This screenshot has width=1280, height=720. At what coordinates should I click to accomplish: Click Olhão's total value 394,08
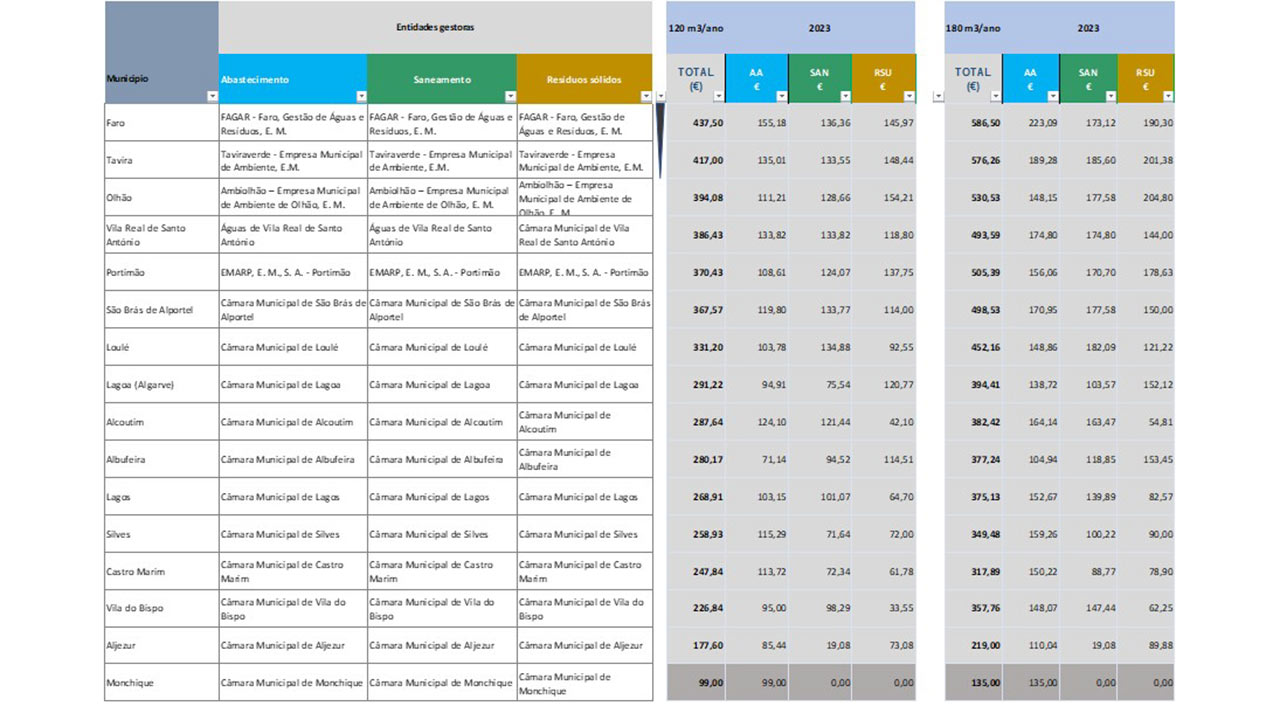point(696,197)
